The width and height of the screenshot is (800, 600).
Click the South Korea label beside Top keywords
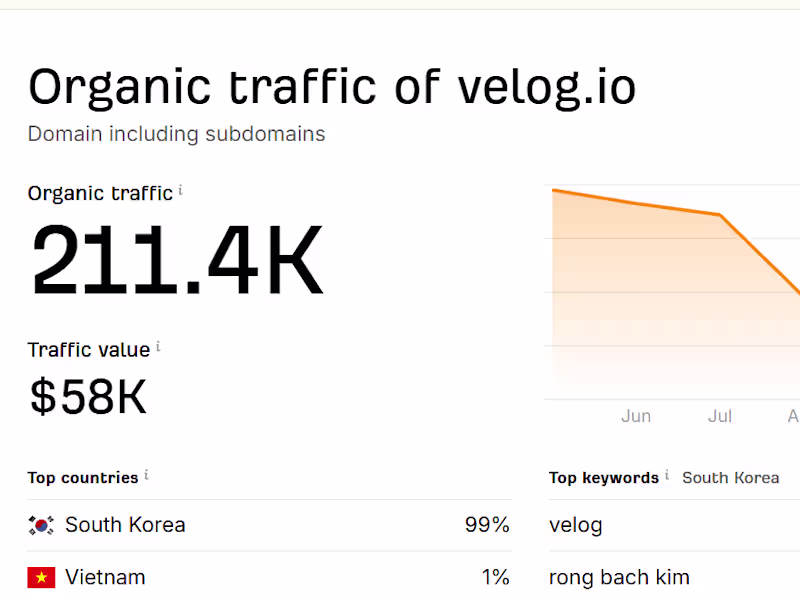tap(730, 478)
